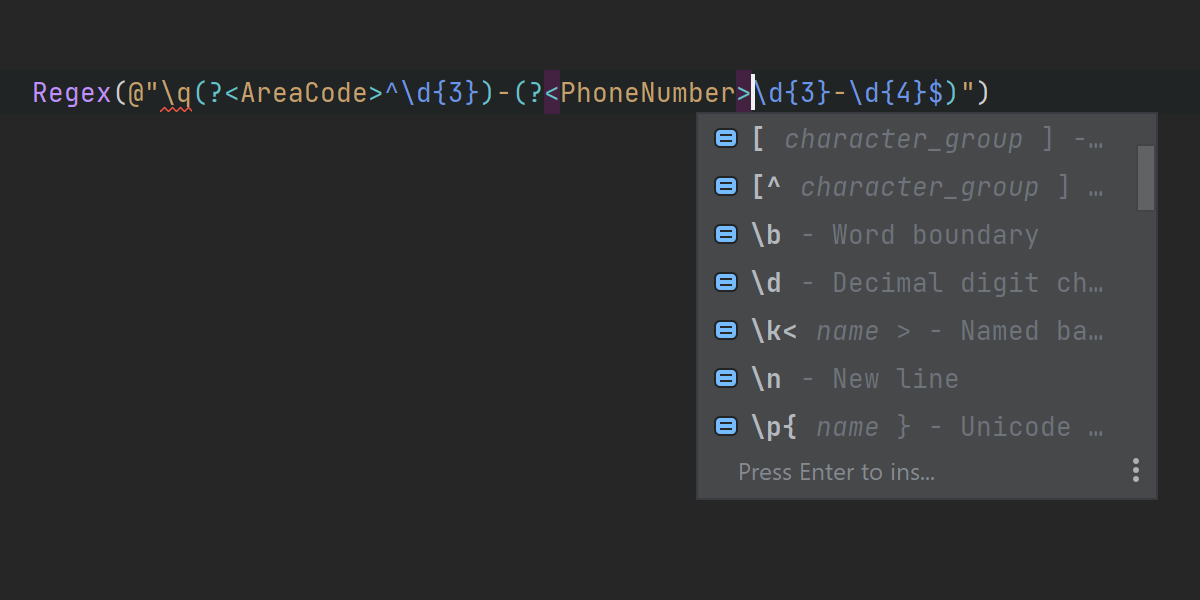Click the icon next to [^ character_group ] entry
The height and width of the screenshot is (600, 1200).
(726, 187)
